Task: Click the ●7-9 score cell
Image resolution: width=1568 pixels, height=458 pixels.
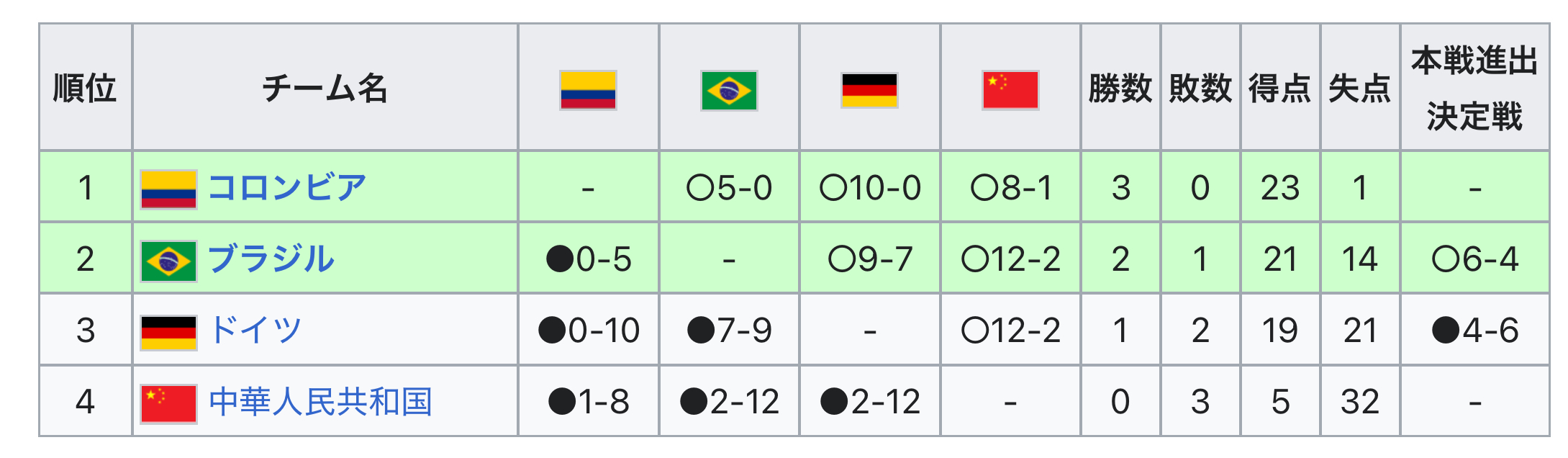Action: tap(728, 331)
